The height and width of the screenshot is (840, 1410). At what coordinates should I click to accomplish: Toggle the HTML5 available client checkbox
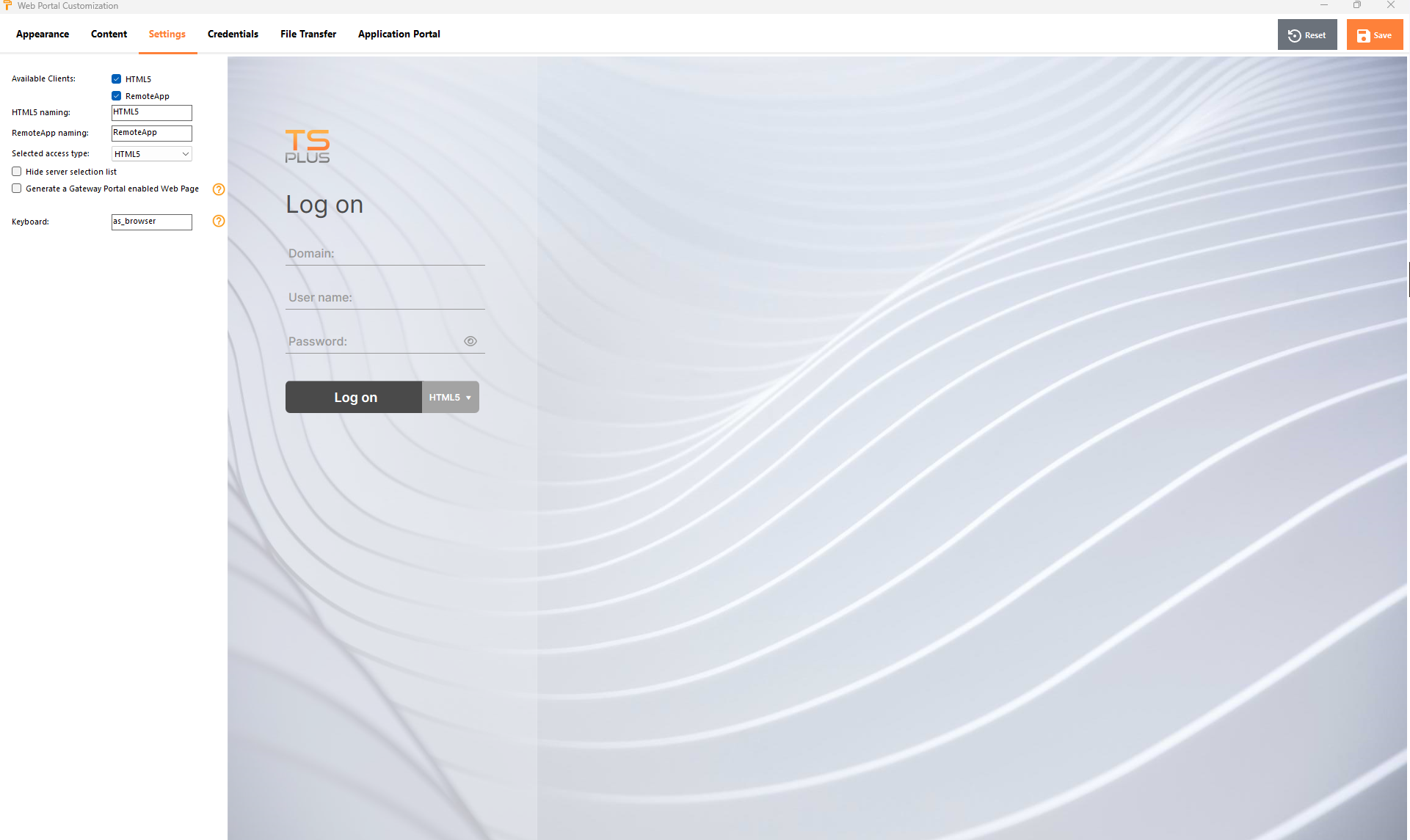point(115,78)
